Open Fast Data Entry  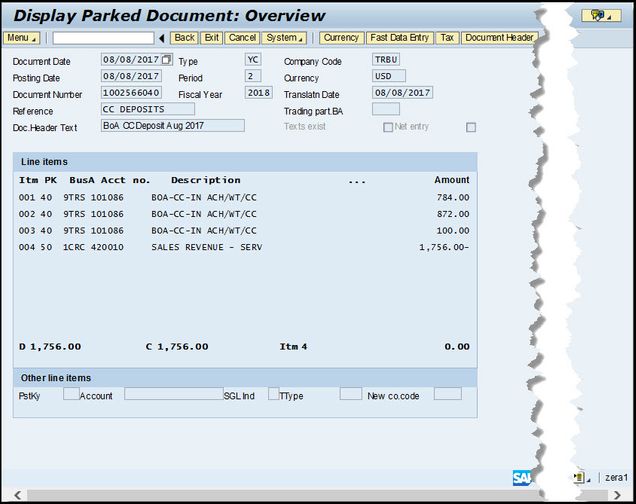[x=400, y=38]
